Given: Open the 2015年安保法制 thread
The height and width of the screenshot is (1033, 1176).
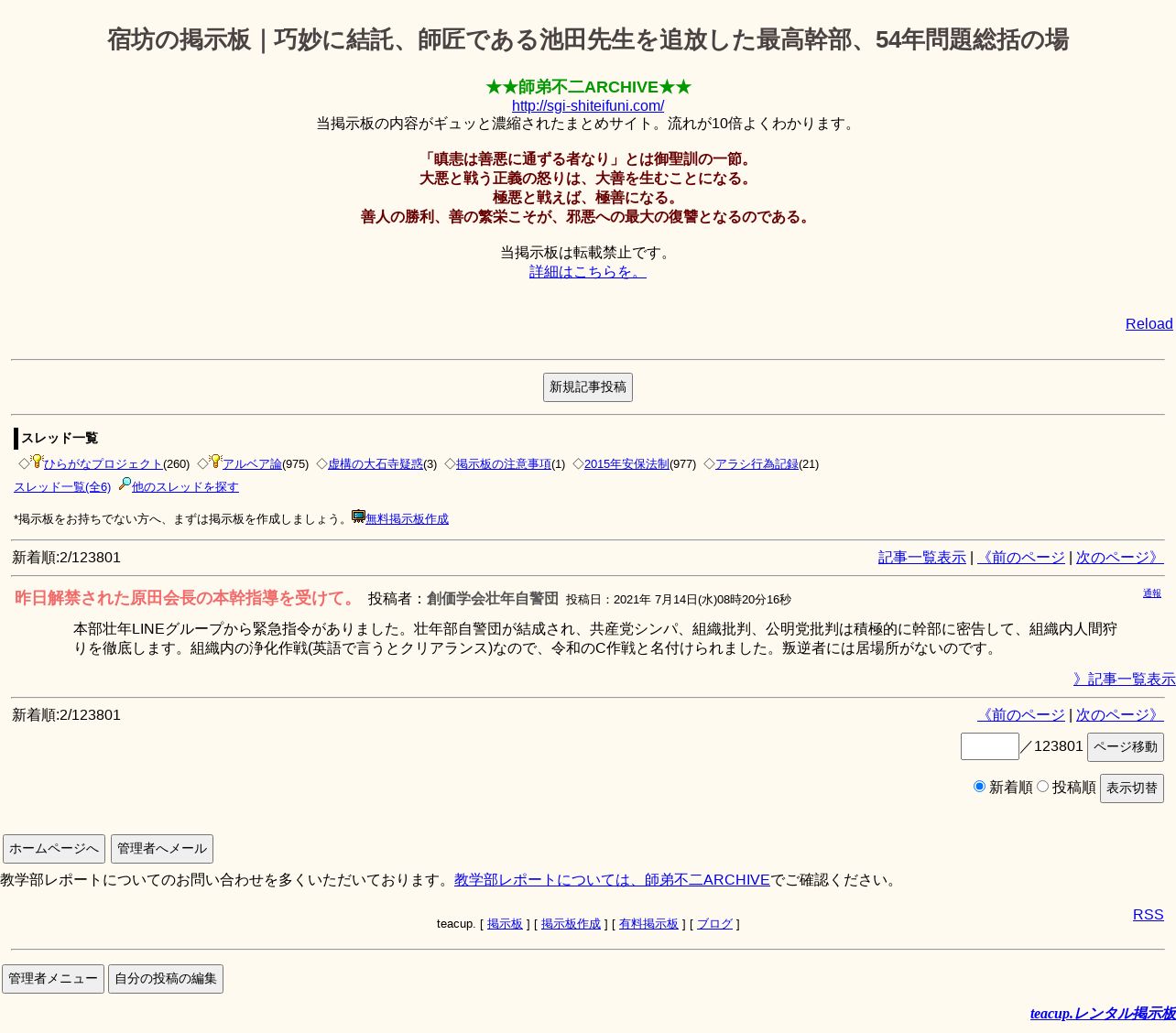Looking at the screenshot, I should coord(626,464).
